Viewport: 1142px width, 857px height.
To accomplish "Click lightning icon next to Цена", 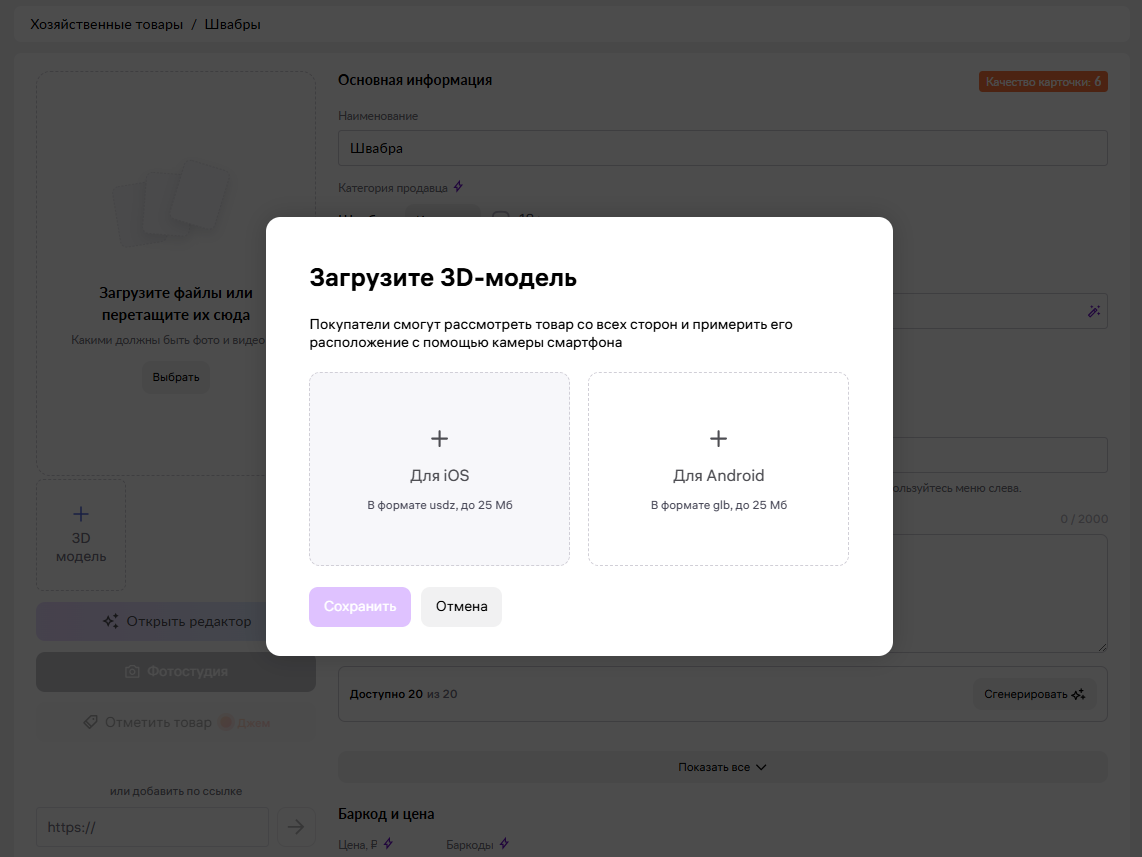I will 388,843.
